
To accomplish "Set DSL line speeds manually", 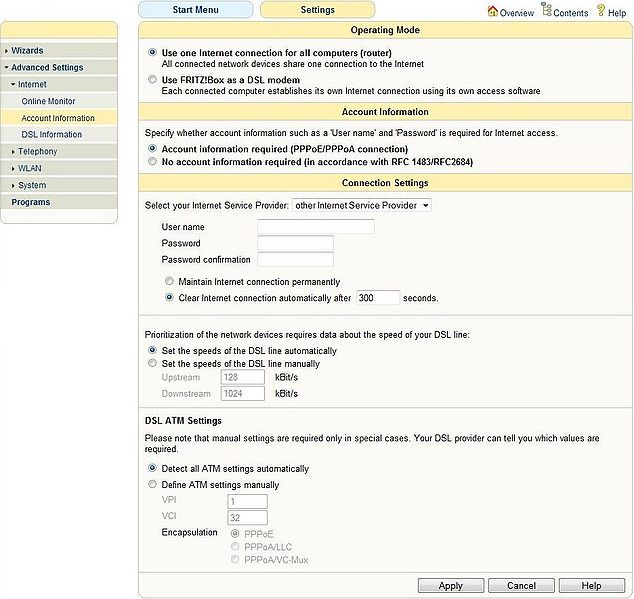I will click(152, 363).
